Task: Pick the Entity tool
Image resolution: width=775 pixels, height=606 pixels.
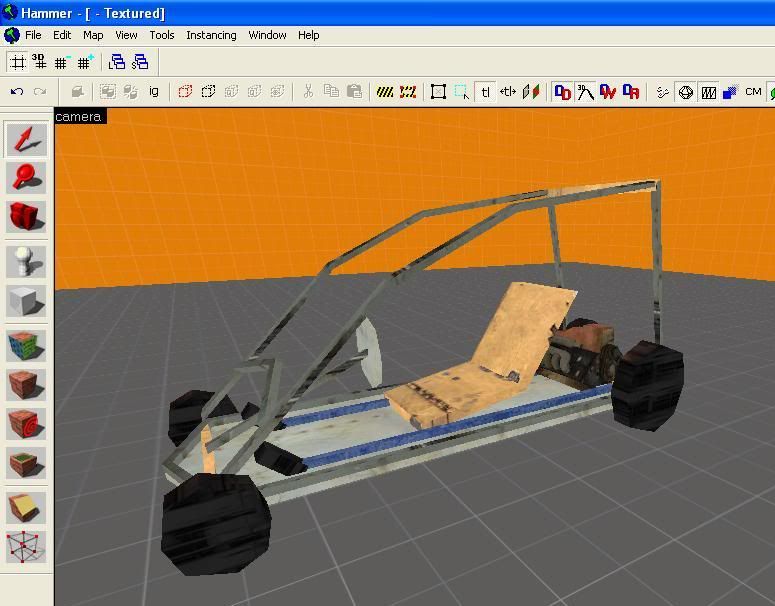Action: coord(27,262)
